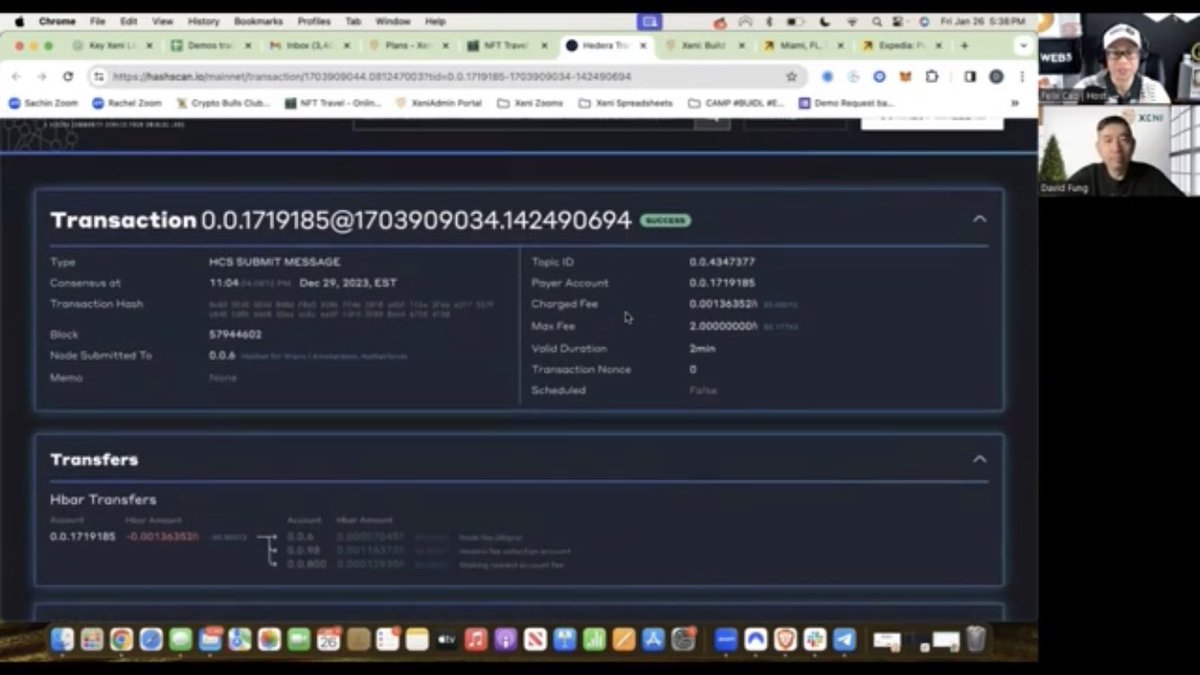The width and height of the screenshot is (1200, 675).
Task: Open Launchpad from the Dock
Action: click(92, 639)
